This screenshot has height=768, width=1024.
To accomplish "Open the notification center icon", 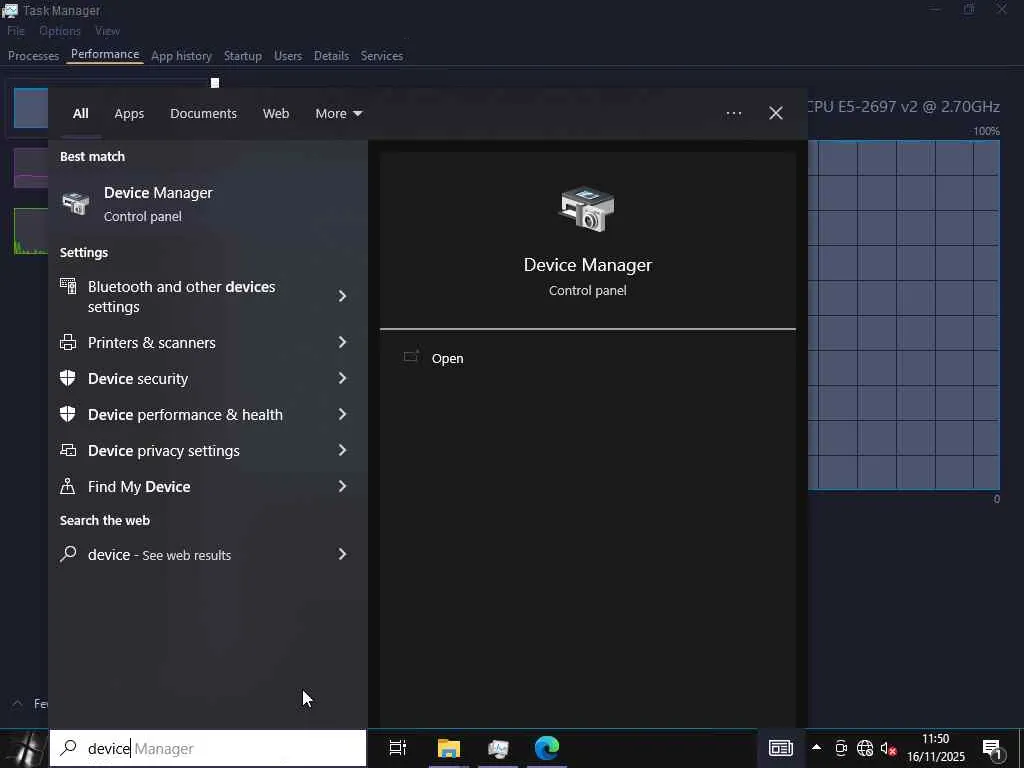I will coord(992,749).
